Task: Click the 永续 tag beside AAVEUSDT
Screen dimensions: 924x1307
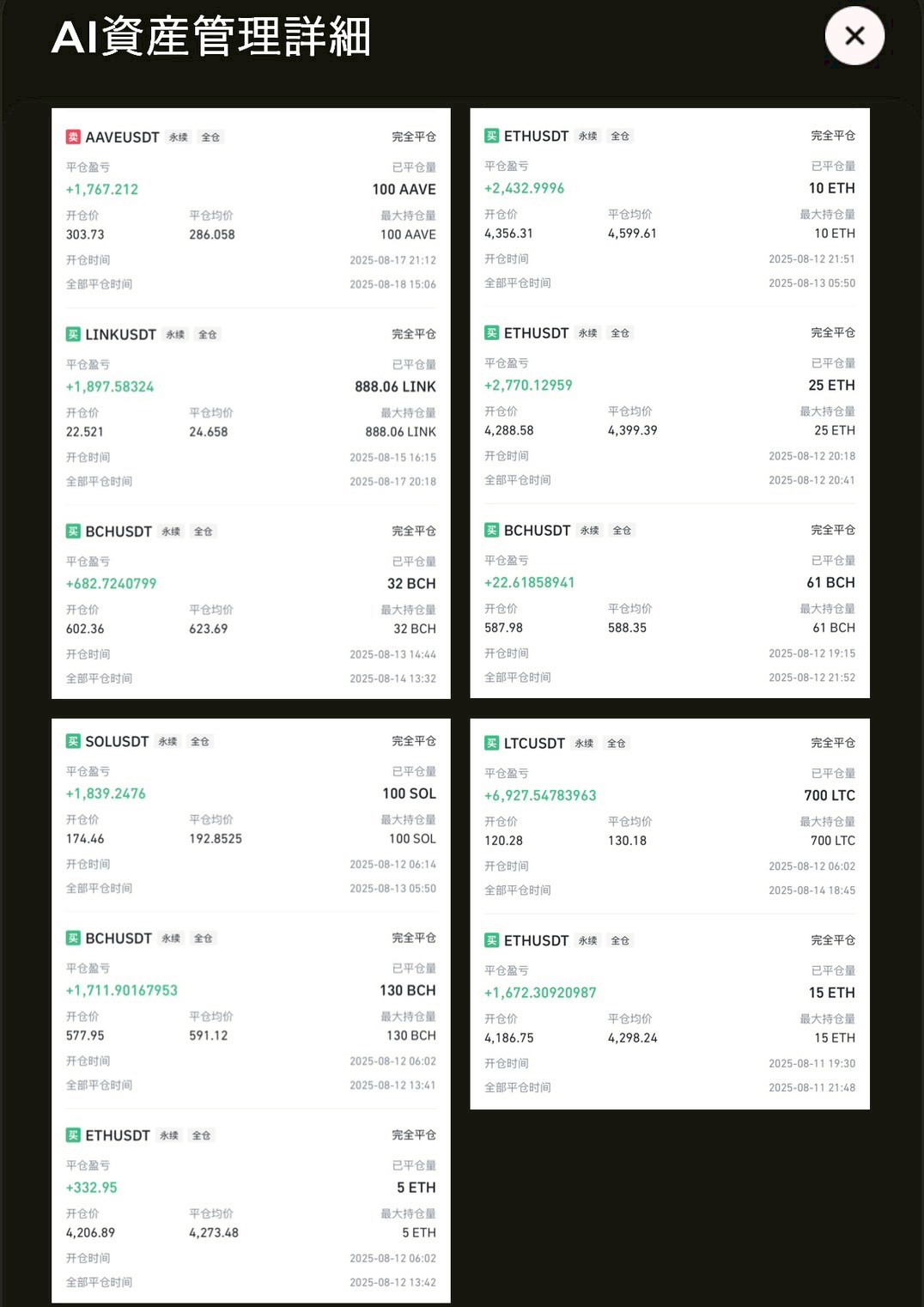Action: tap(179, 137)
